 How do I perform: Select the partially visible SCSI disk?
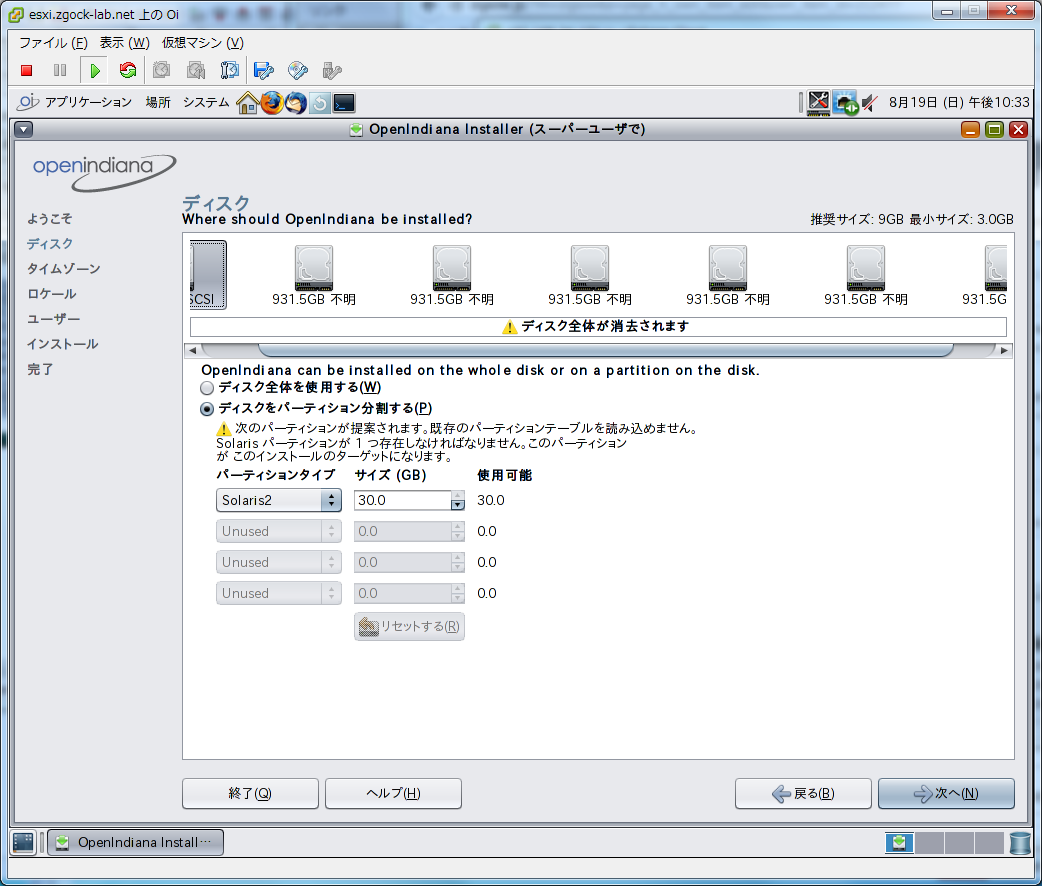coord(207,275)
